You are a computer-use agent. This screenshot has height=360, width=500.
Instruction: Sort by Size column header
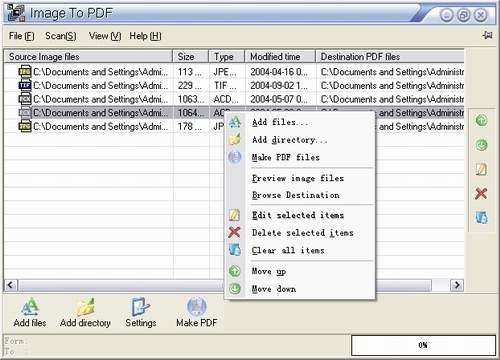pyautogui.click(x=191, y=57)
